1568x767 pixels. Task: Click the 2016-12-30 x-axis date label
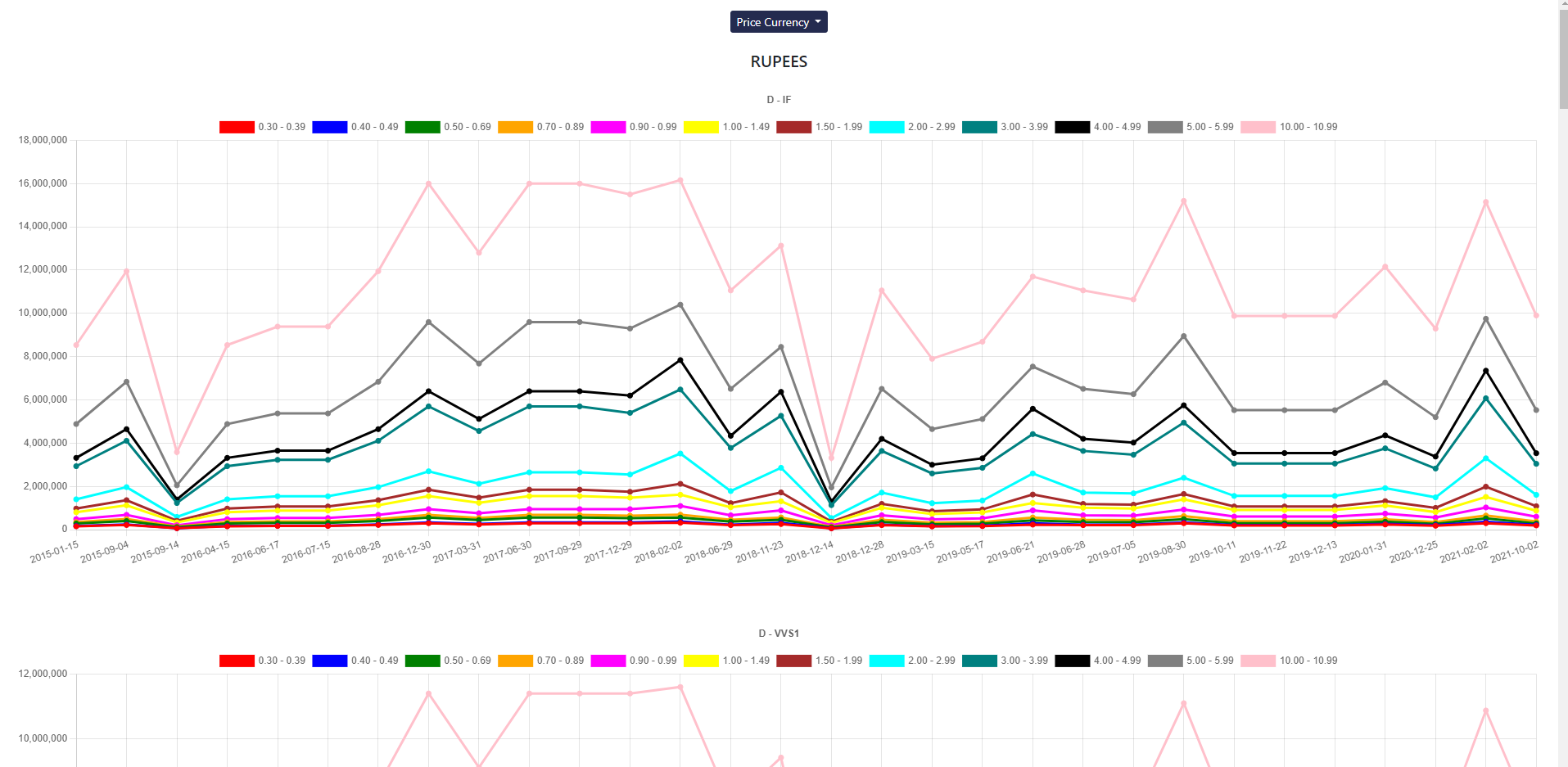point(407,551)
